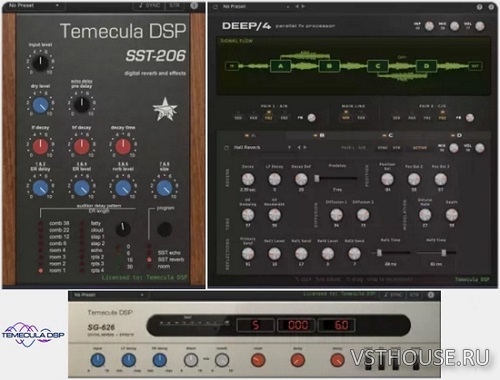Click block A in the signal flow
The image size is (500, 380).
[x=280, y=66]
